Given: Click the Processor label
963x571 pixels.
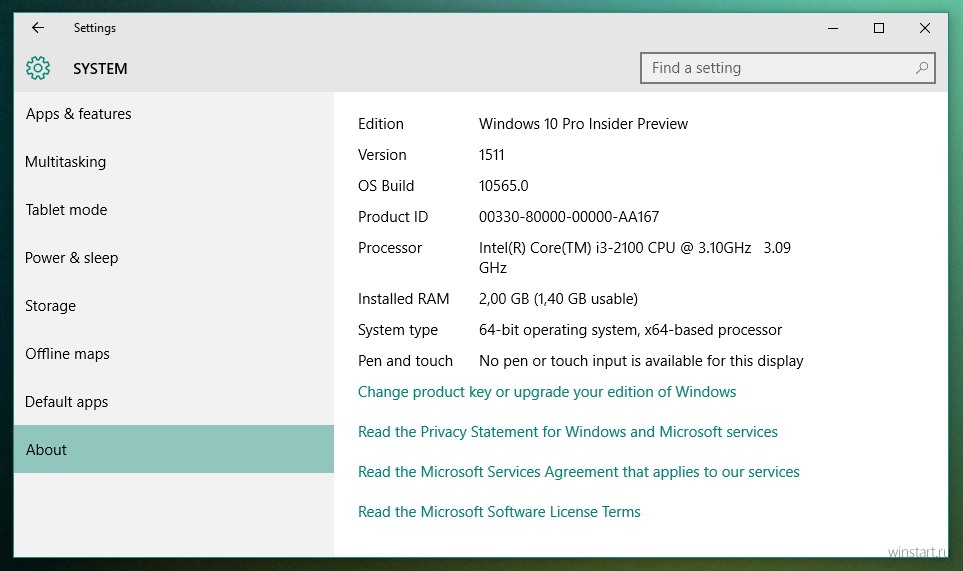Looking at the screenshot, I should [x=390, y=248].
